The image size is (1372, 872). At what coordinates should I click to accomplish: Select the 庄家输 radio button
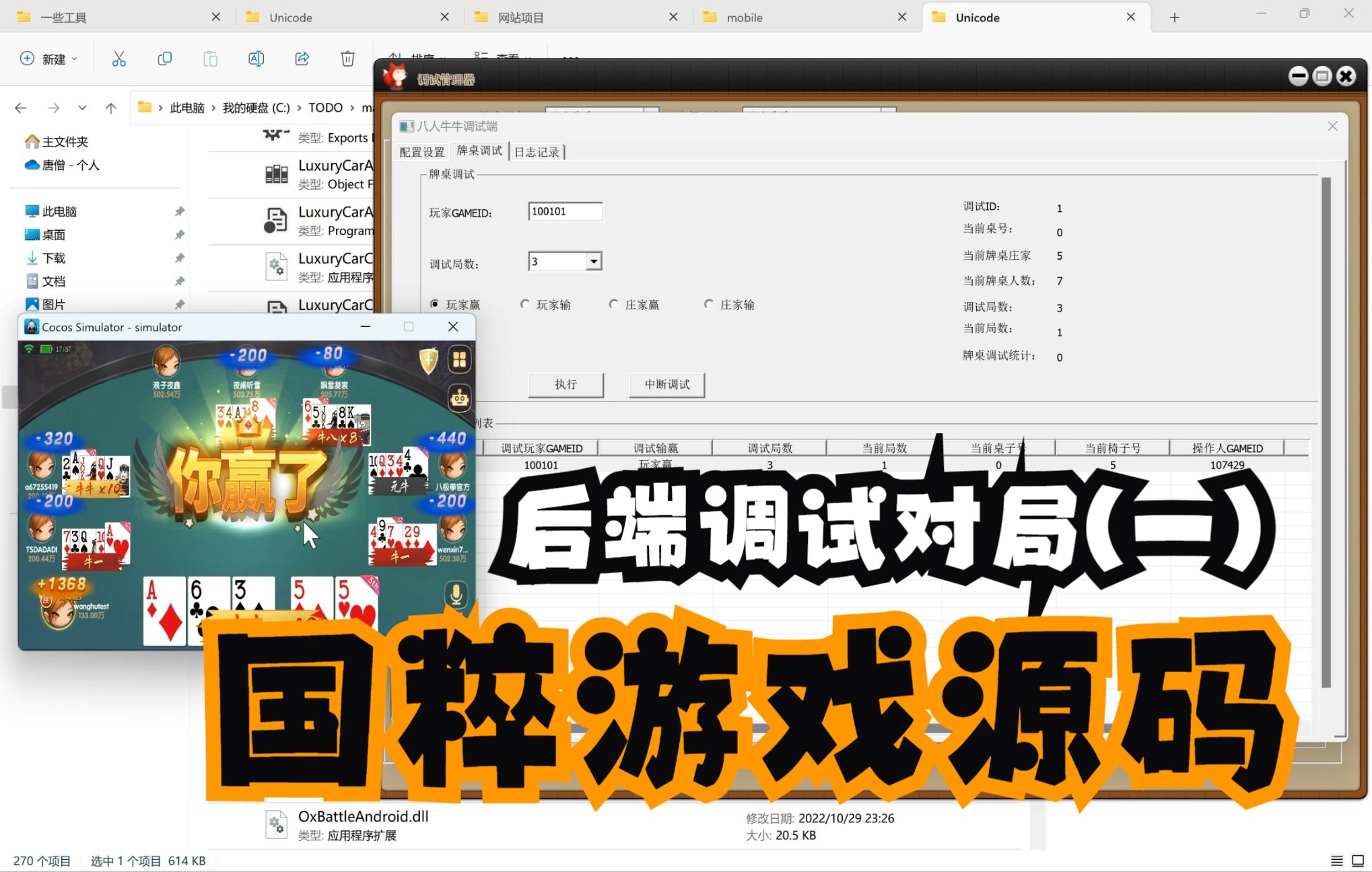tap(709, 304)
